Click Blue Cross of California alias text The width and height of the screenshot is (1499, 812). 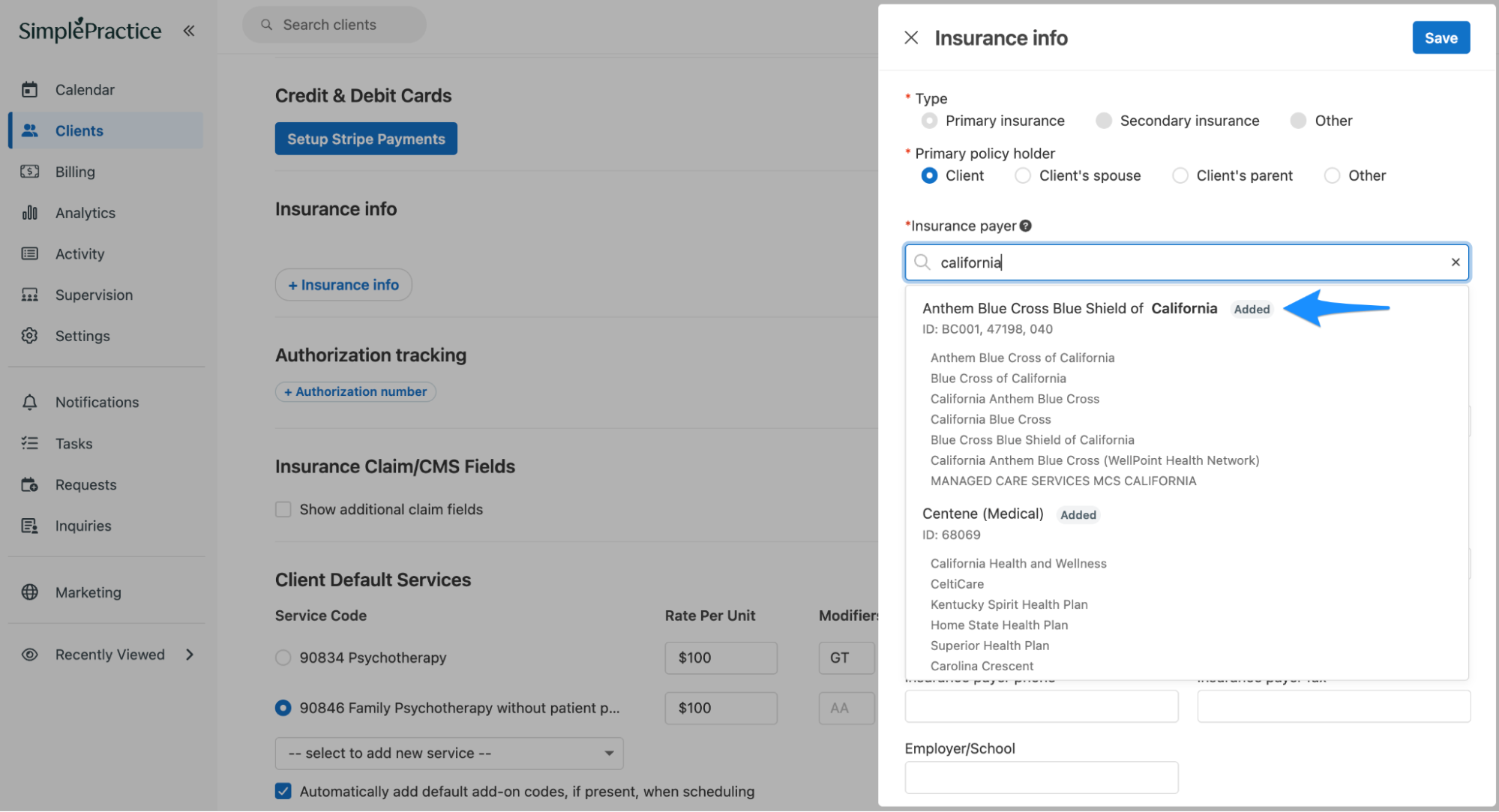click(x=997, y=379)
